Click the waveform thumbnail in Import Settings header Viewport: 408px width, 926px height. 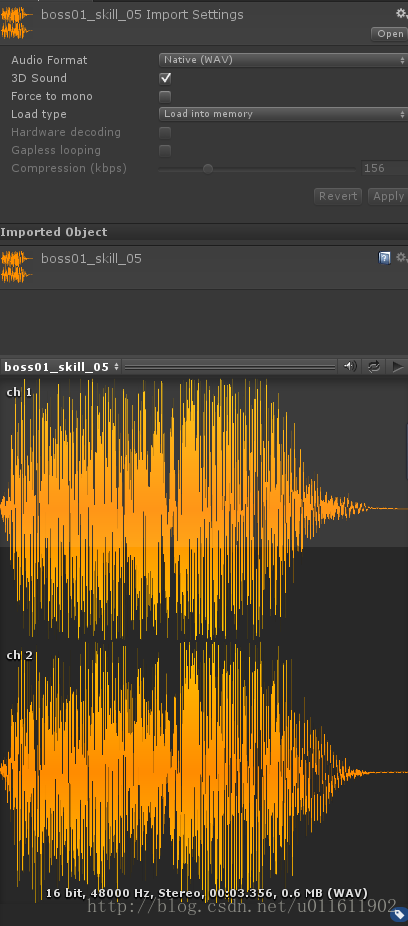point(17,23)
